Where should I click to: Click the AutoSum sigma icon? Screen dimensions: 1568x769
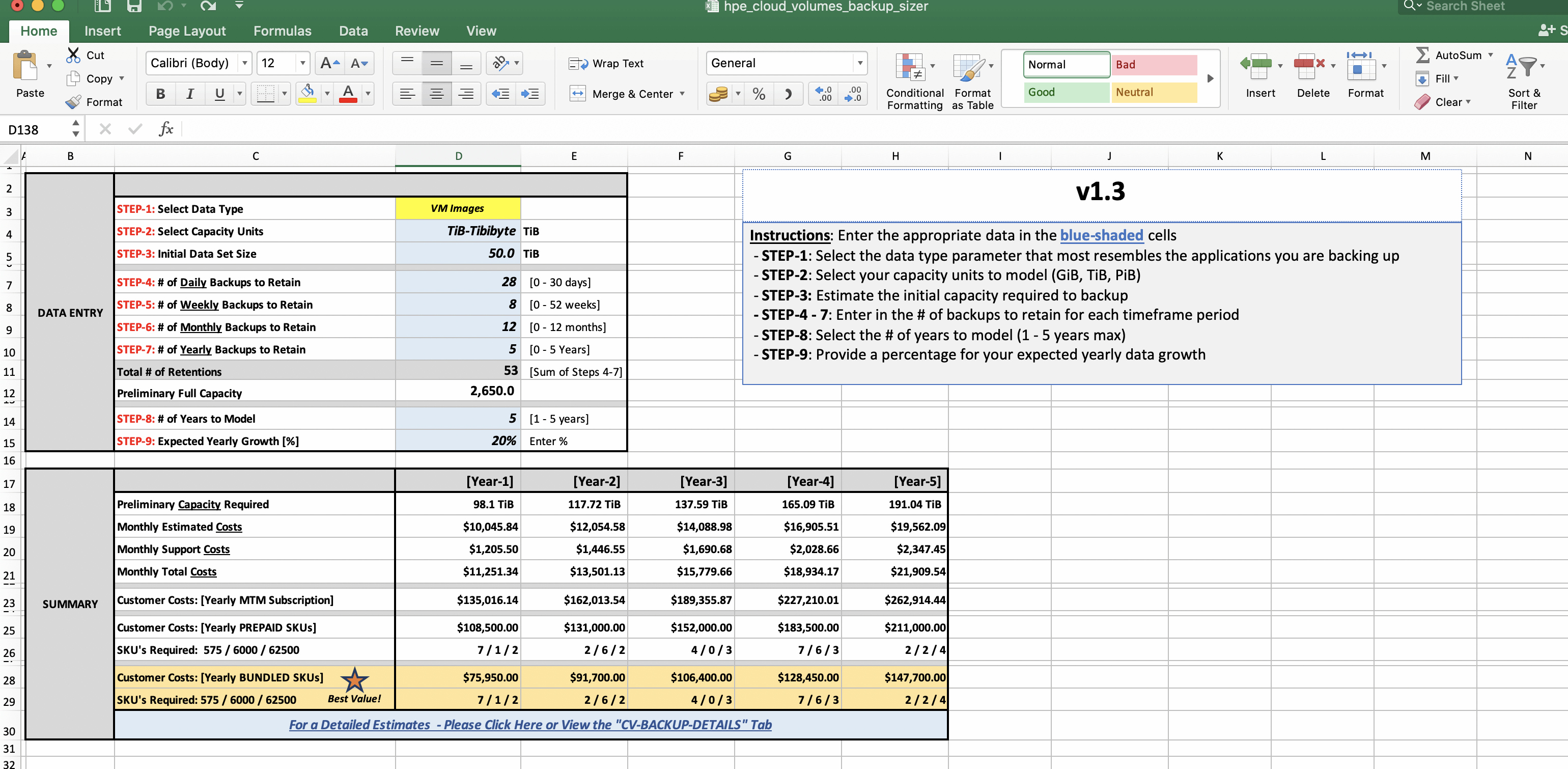(x=1422, y=55)
